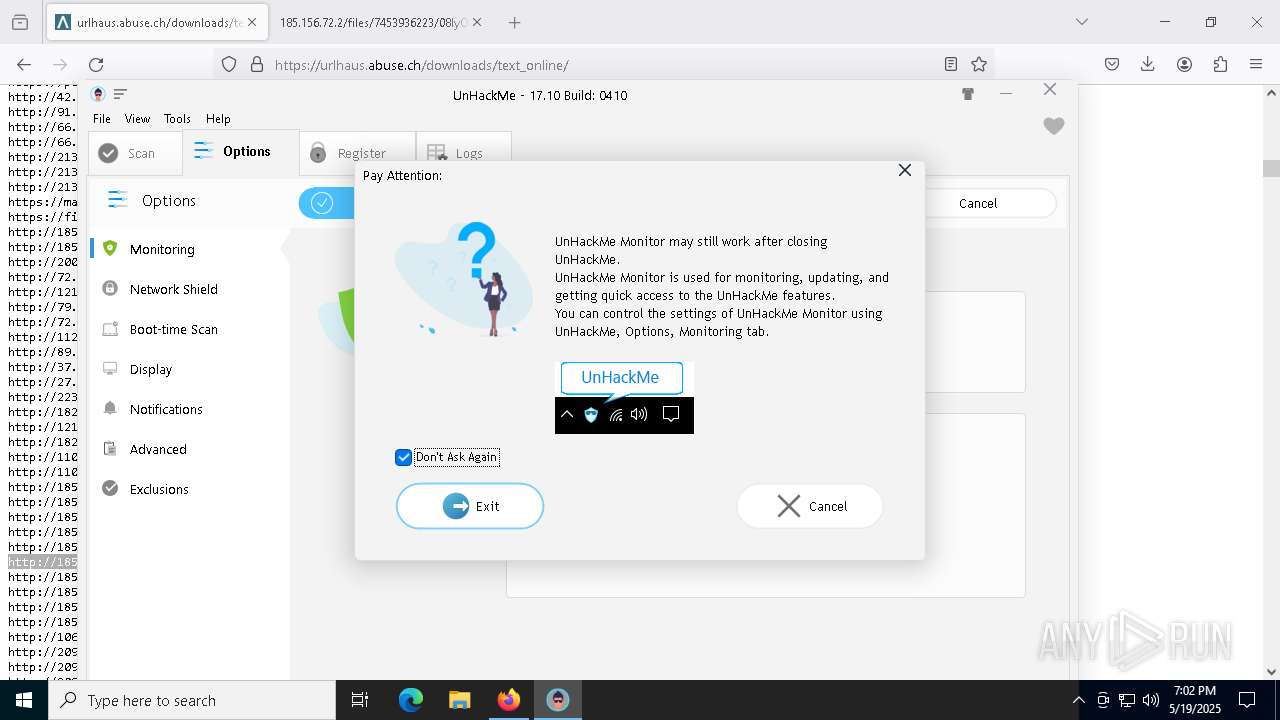Image resolution: width=1280 pixels, height=720 pixels.
Task: Show hidden system tray icons
Action: (x=1078, y=700)
